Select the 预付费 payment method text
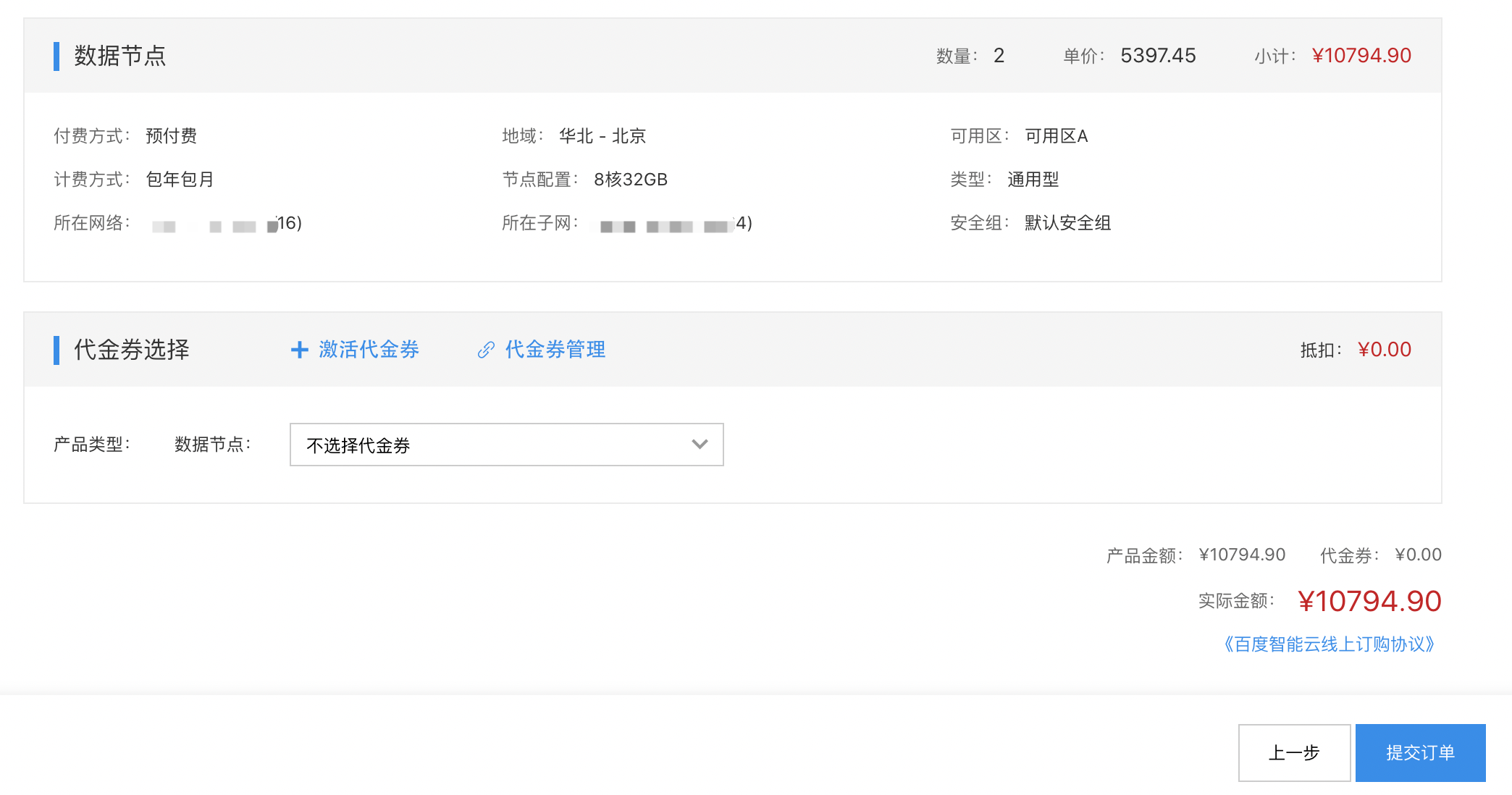The height and width of the screenshot is (795, 1512). click(171, 136)
